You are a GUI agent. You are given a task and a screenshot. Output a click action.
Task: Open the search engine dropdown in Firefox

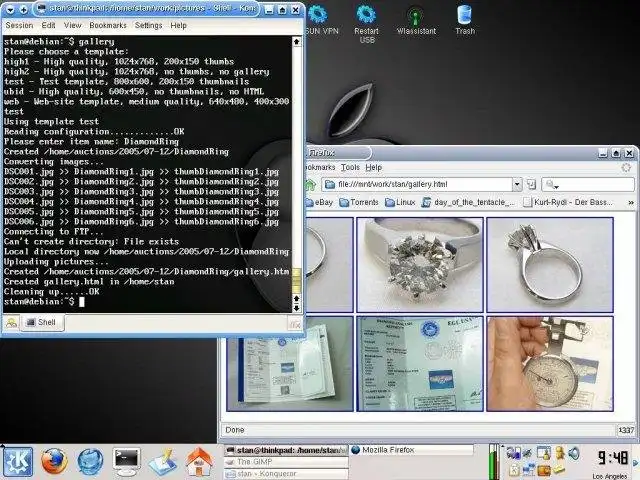(552, 185)
